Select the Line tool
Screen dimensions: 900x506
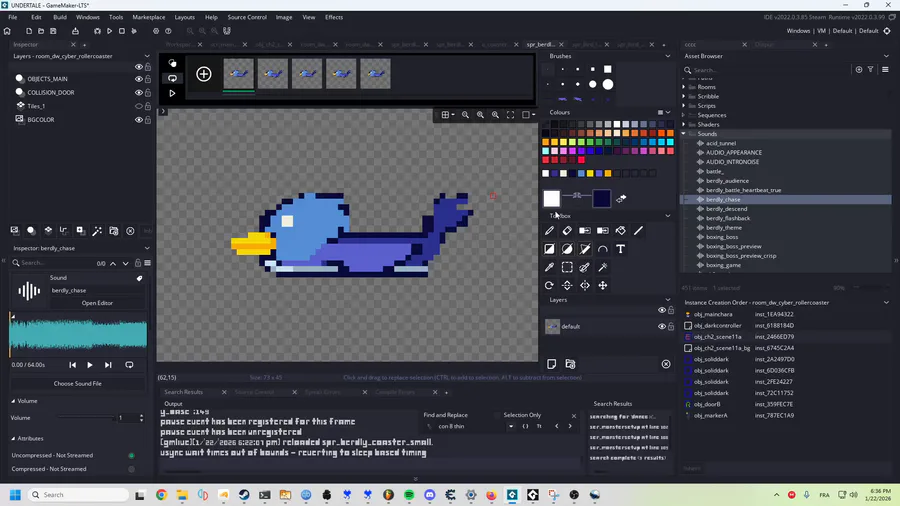point(638,231)
